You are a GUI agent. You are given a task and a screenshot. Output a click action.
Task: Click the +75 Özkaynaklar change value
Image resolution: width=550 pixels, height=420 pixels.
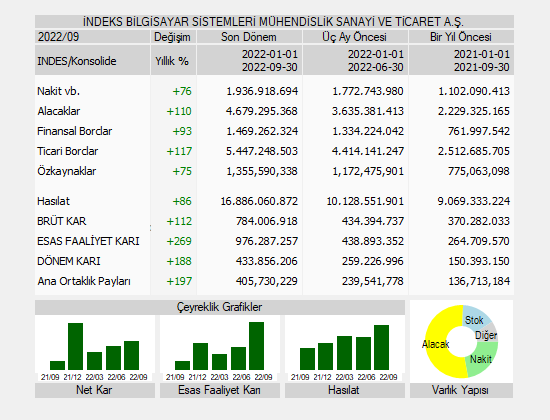click(182, 171)
